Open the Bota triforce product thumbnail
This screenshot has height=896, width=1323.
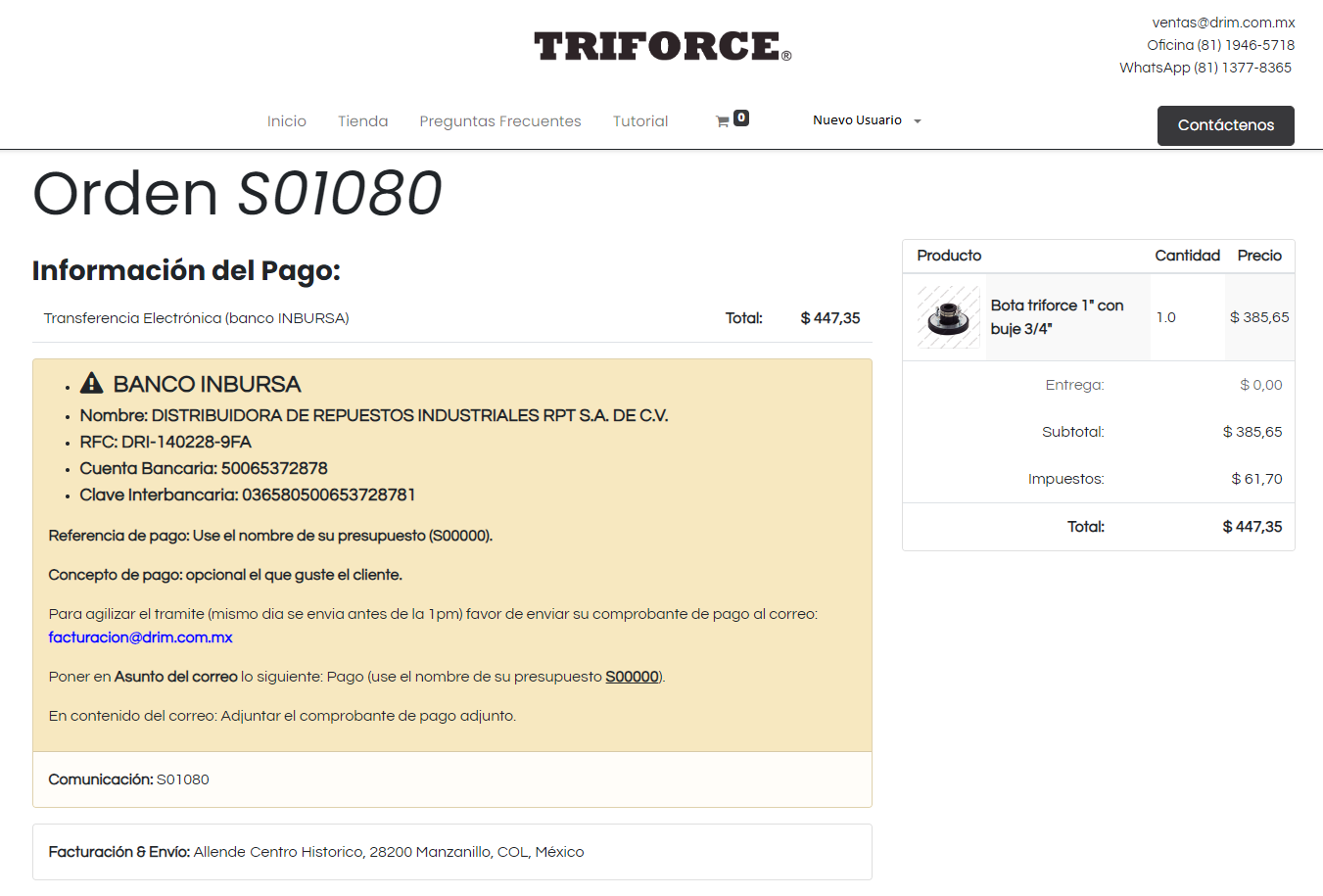click(x=948, y=317)
